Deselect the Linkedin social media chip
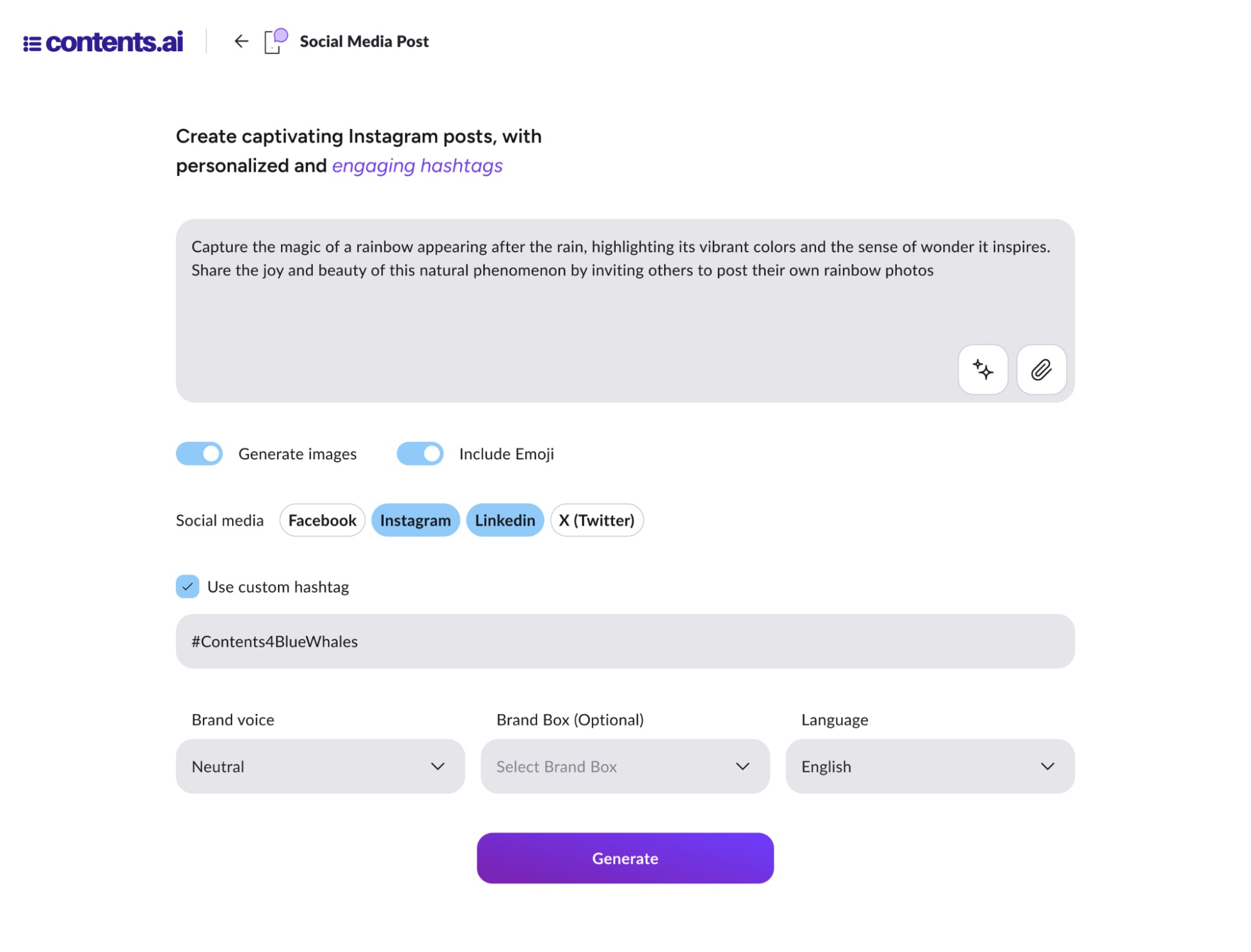Image resolution: width=1251 pixels, height=952 pixels. point(504,520)
